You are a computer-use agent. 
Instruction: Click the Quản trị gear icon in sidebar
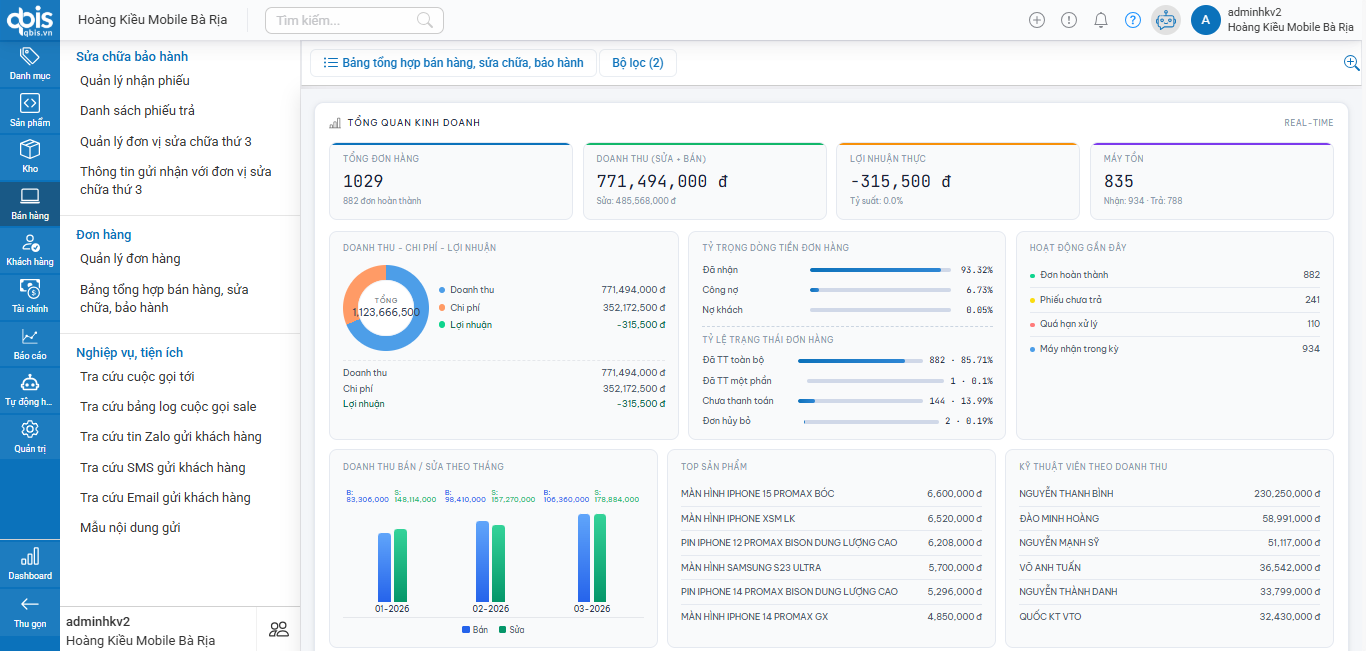pyautogui.click(x=29, y=432)
